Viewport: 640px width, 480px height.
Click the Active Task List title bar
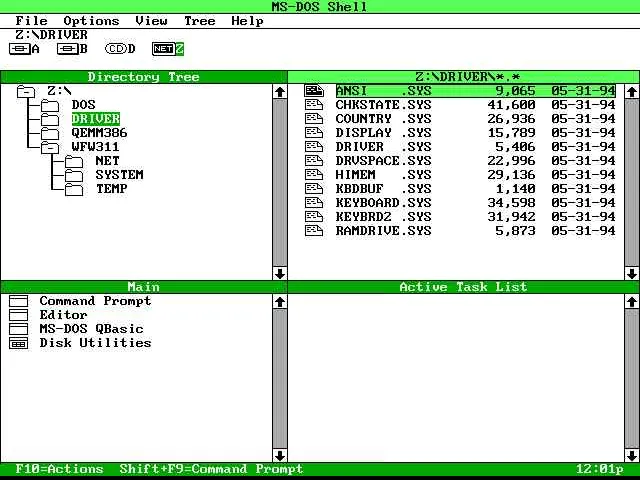click(463, 287)
